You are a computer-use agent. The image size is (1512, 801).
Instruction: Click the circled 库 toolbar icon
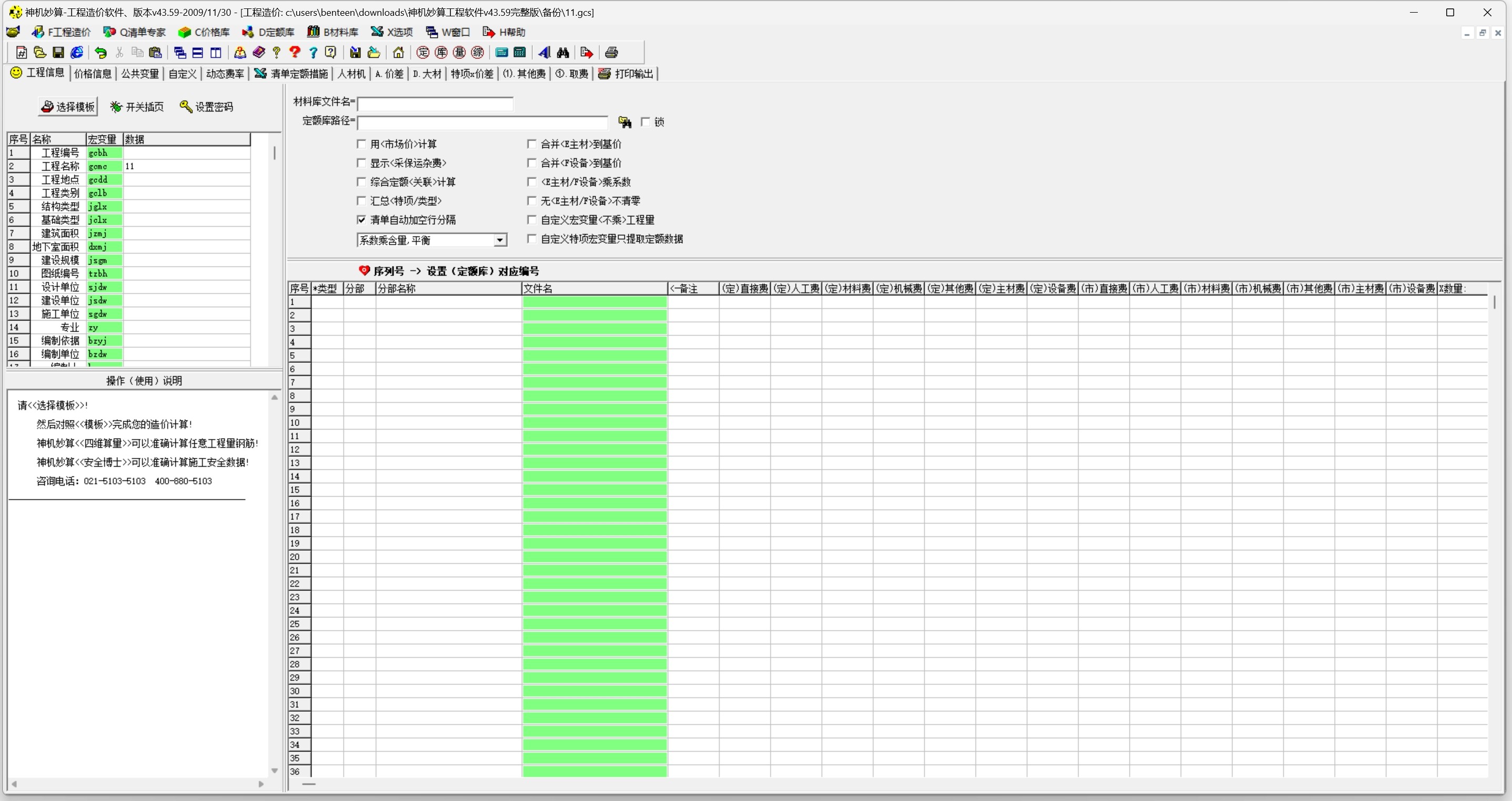(441, 53)
